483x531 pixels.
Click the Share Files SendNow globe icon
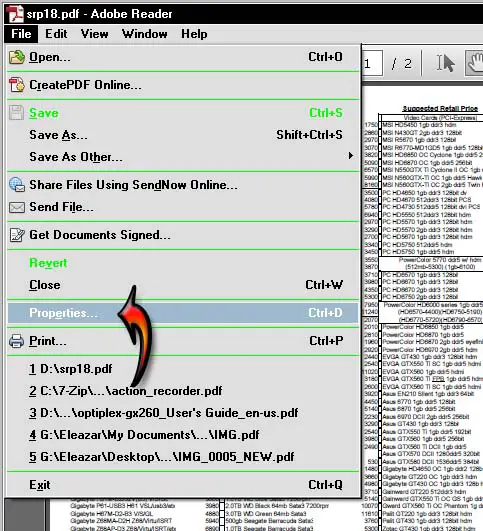[17, 185]
